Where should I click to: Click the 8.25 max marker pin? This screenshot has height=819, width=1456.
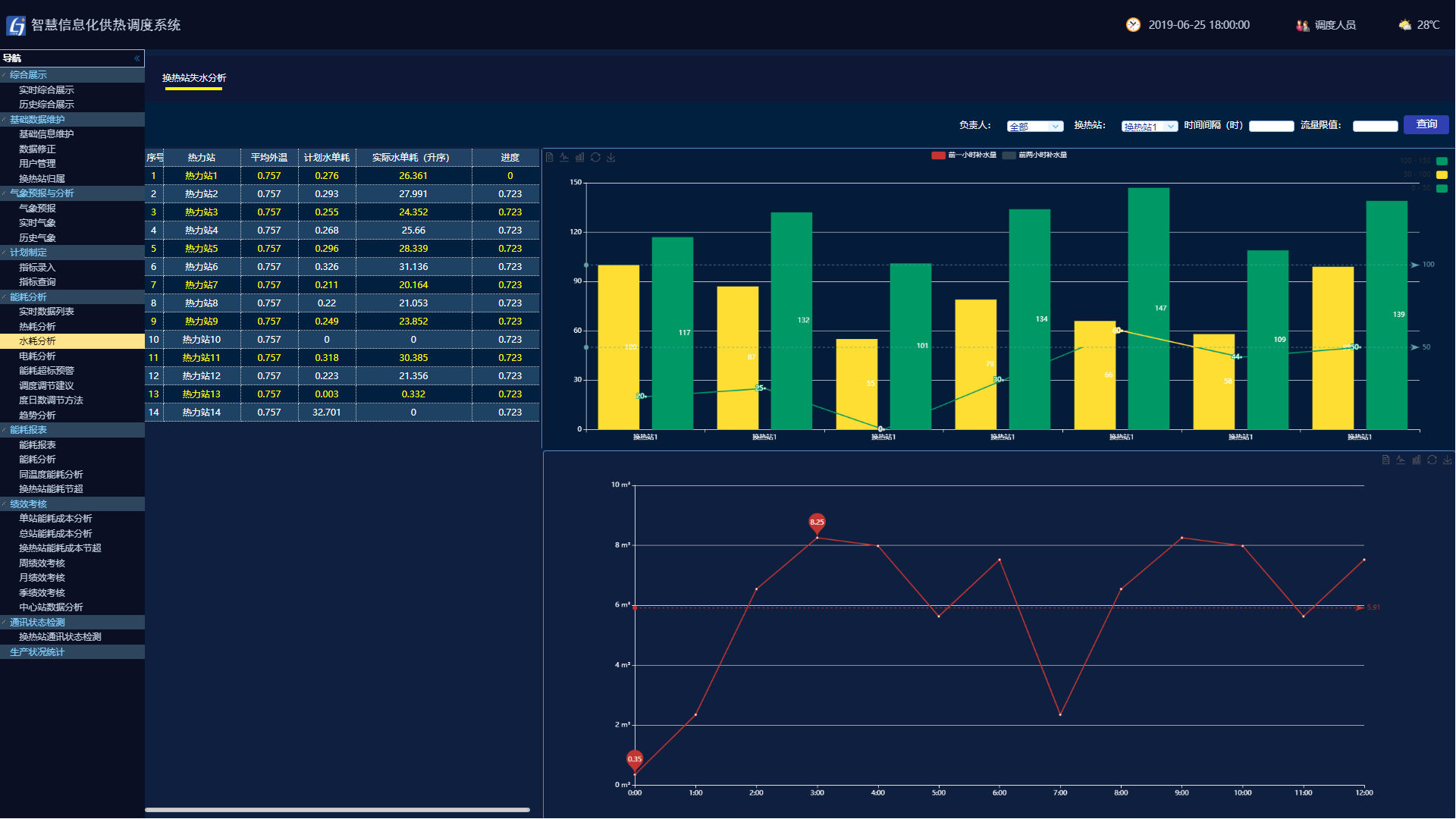[x=817, y=523]
